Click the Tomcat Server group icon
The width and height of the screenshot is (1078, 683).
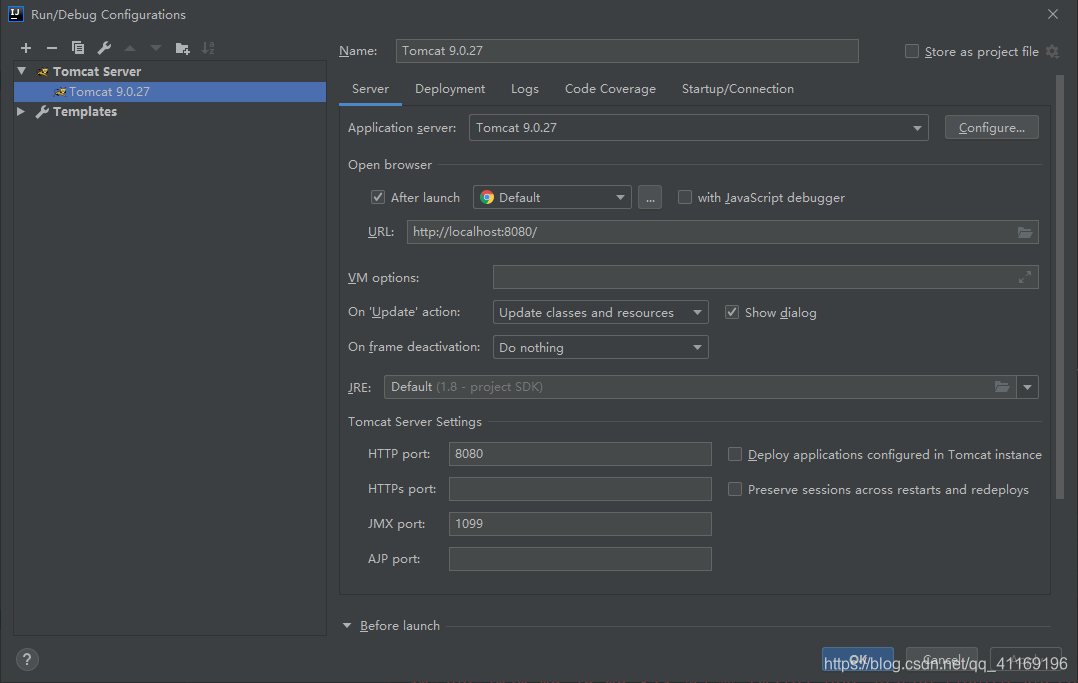coord(43,72)
